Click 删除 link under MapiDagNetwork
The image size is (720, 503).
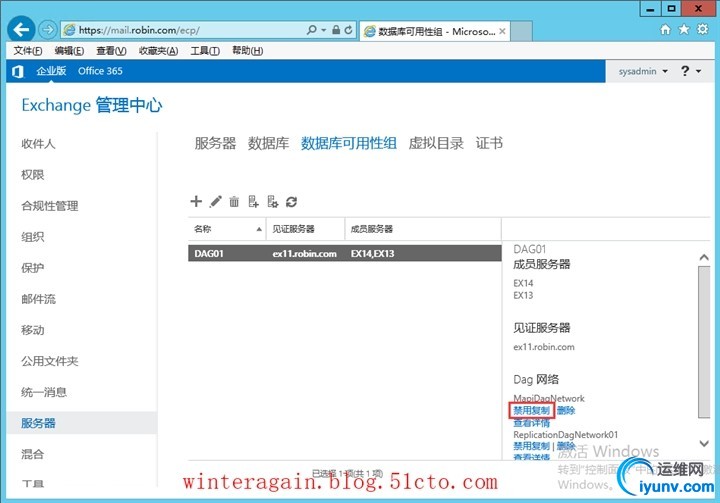566,410
